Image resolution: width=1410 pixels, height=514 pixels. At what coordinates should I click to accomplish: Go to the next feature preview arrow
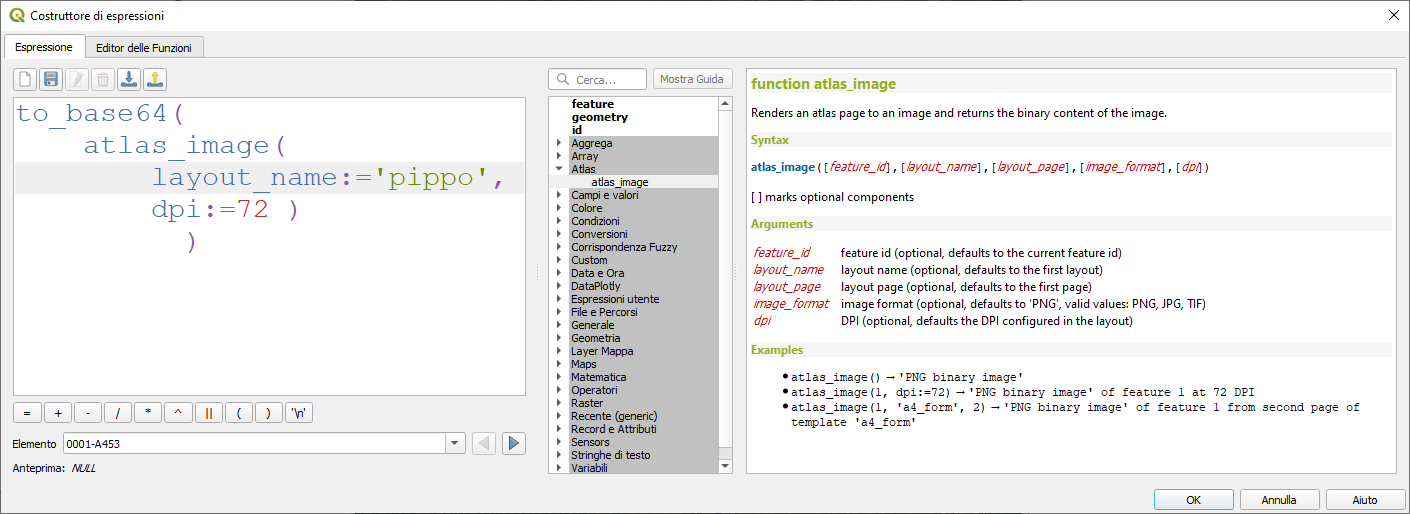pyautogui.click(x=514, y=443)
